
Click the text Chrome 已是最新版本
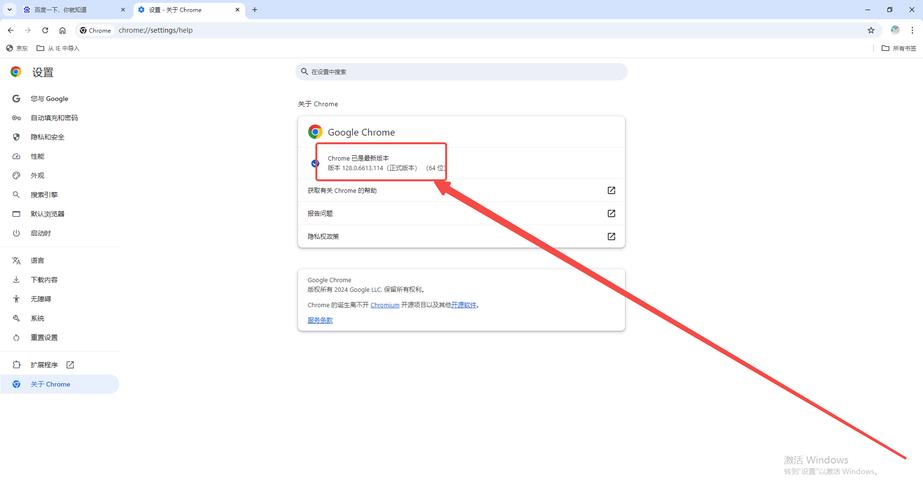coord(358,158)
